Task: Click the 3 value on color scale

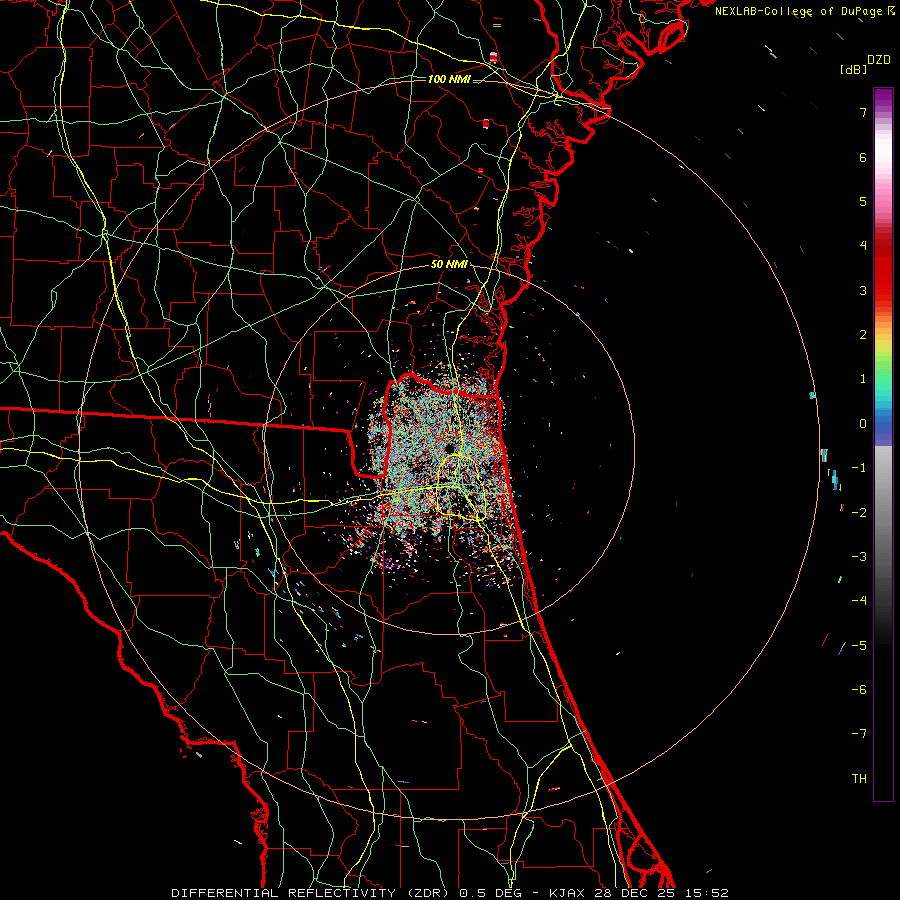Action: click(x=863, y=290)
